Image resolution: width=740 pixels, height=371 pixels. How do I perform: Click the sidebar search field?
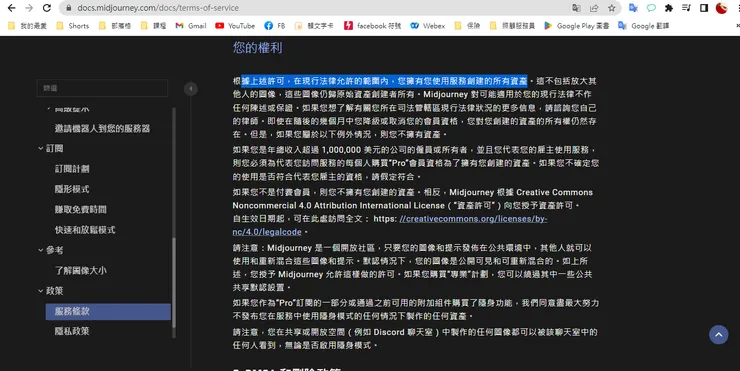point(102,88)
